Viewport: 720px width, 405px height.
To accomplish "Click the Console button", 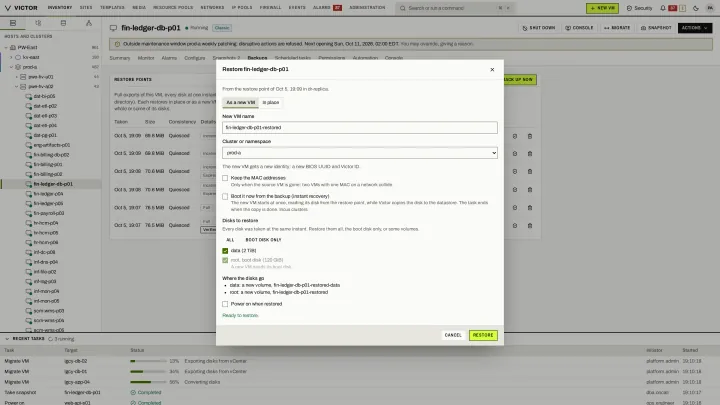I will click(579, 28).
